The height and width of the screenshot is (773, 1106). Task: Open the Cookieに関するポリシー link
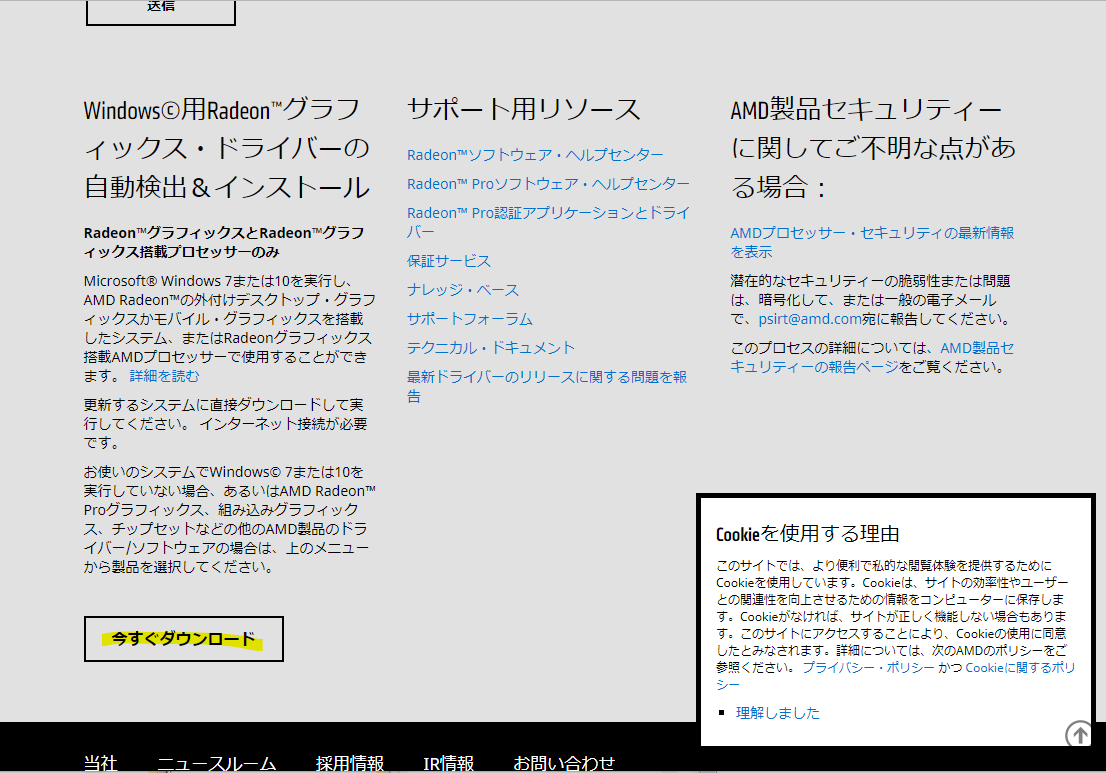(x=896, y=676)
